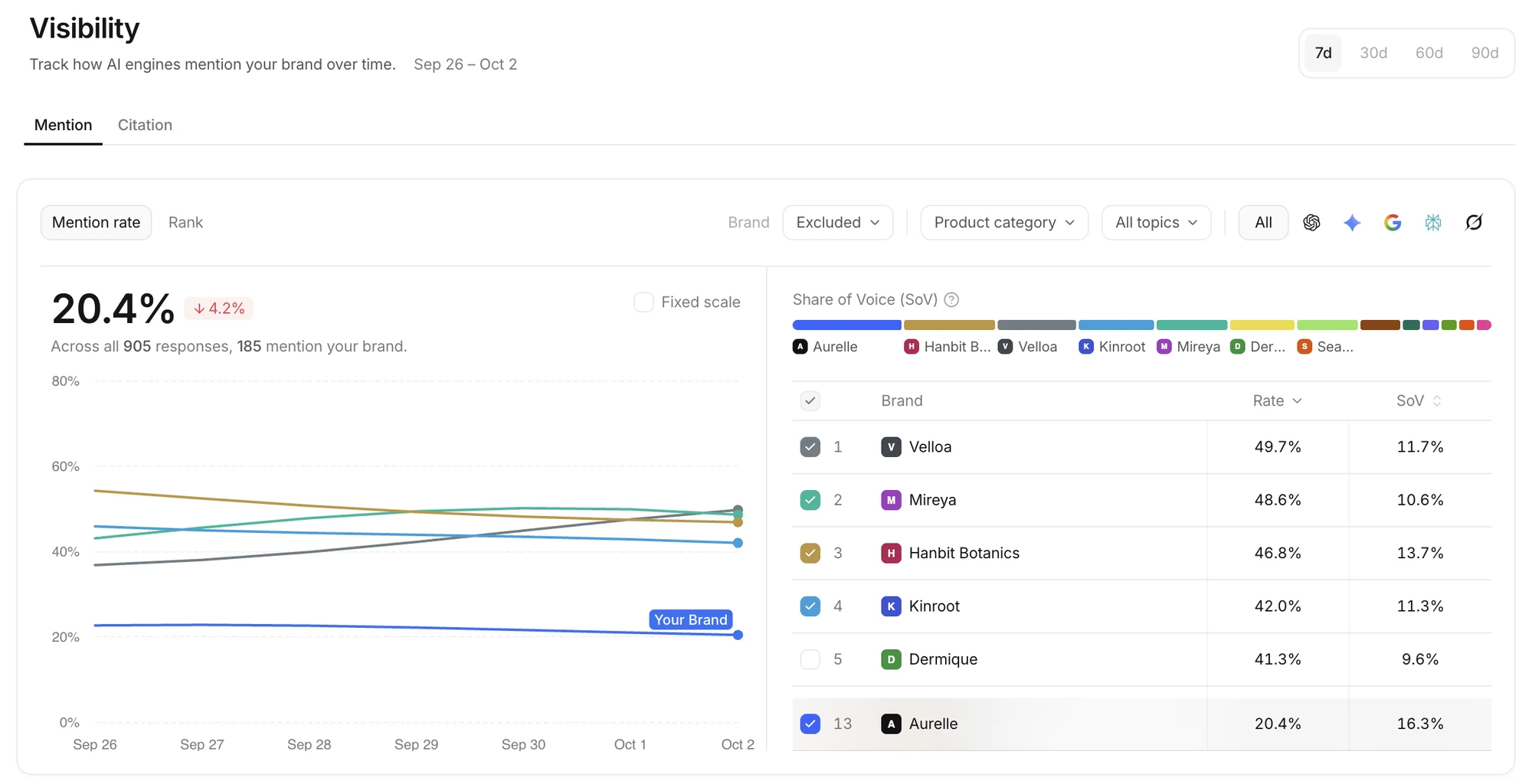The image size is (1532, 784).
Task: Click Mireya's 48.6% rate cell
Action: 1278,500
